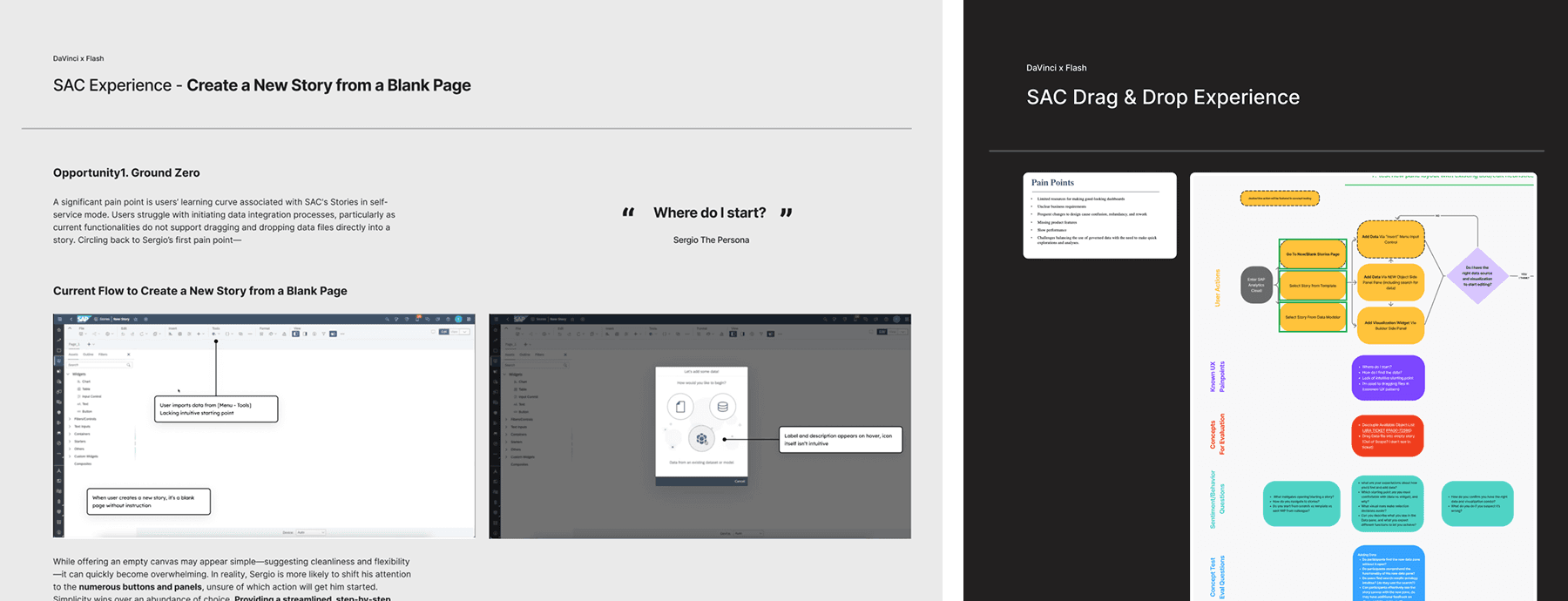1568x601 pixels.
Task: Click 'DaVinci x Flash' in the dark panel
Action: pos(1057,67)
